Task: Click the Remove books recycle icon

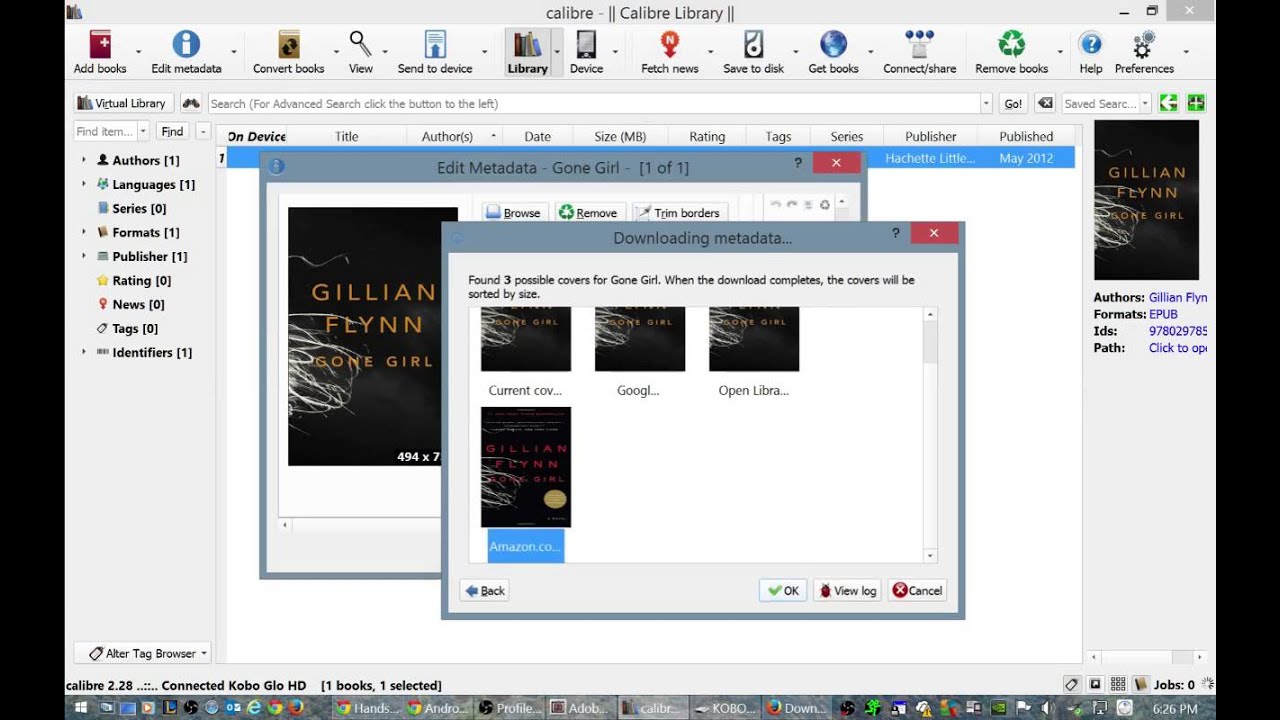Action: 1012,44
